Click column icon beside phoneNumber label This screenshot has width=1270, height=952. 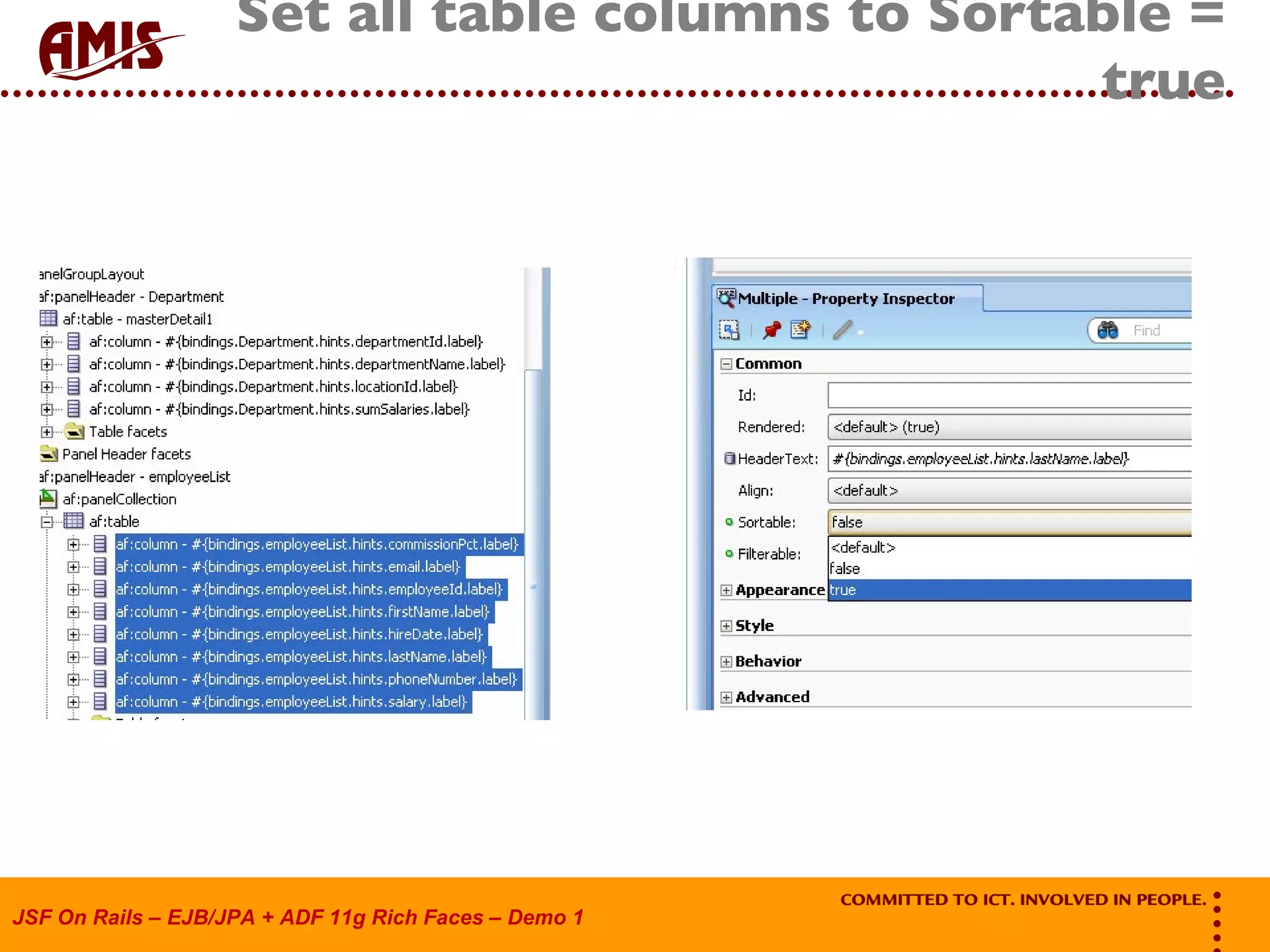[100, 679]
